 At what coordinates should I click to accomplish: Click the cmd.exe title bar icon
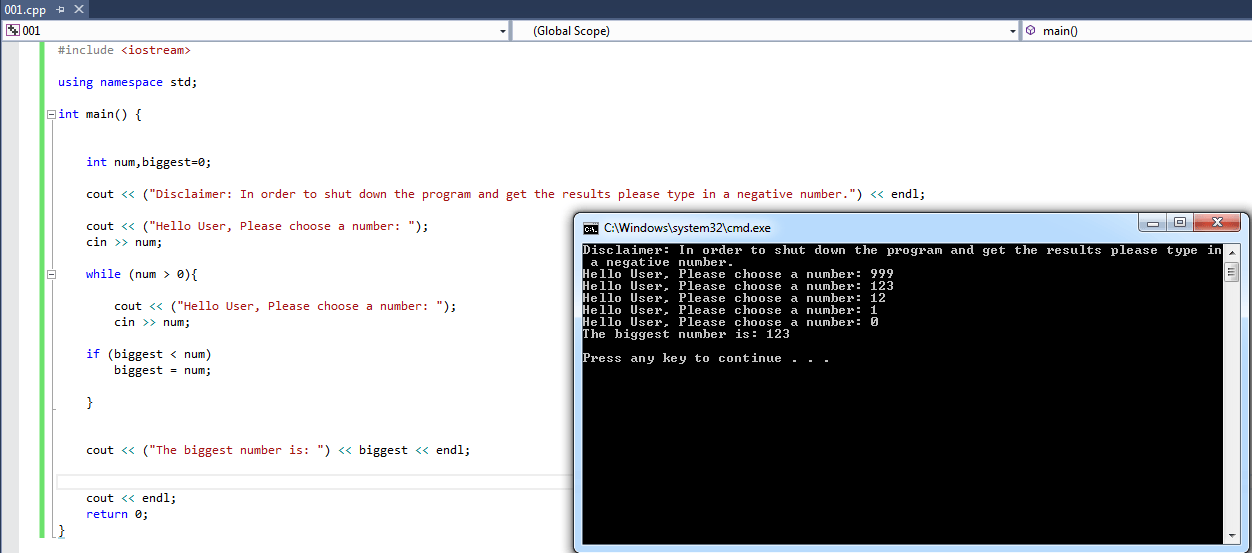click(x=591, y=228)
